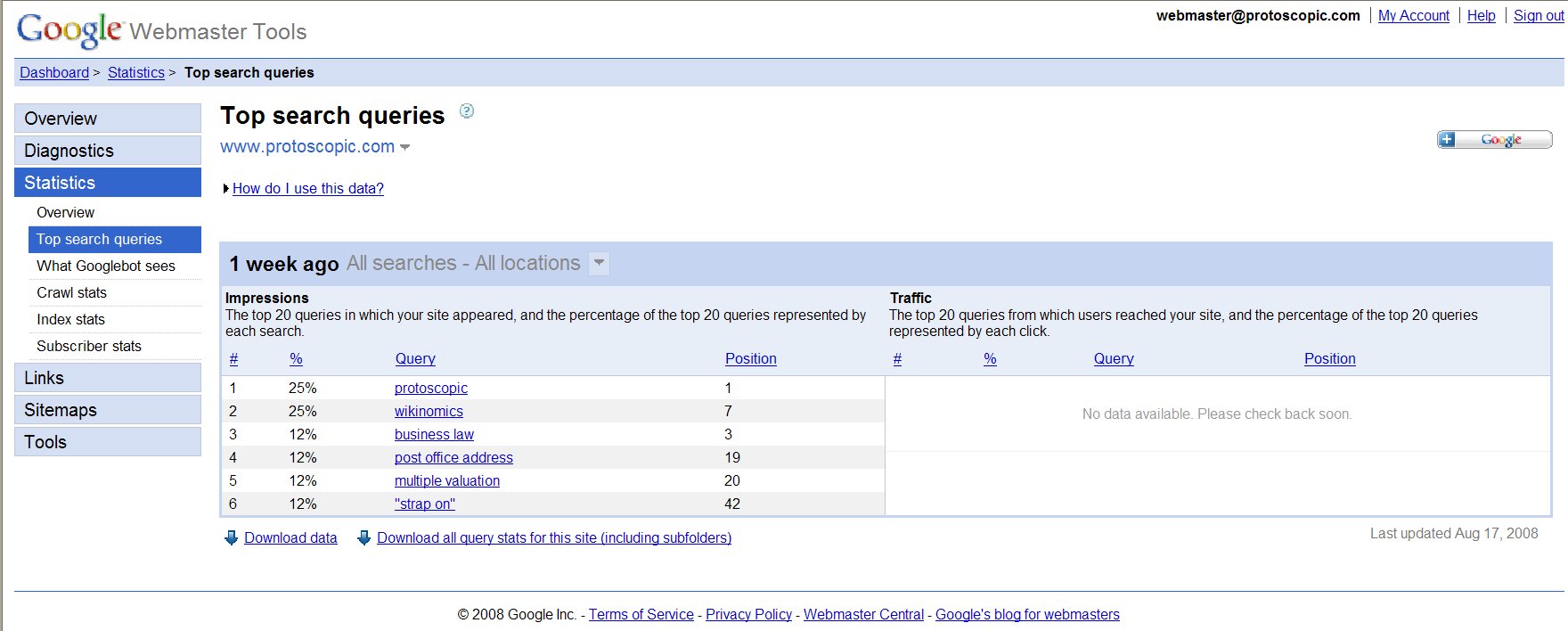Viewport: 1568px width, 631px height.
Task: Open Subscriber stats sidebar item
Action: point(115,346)
